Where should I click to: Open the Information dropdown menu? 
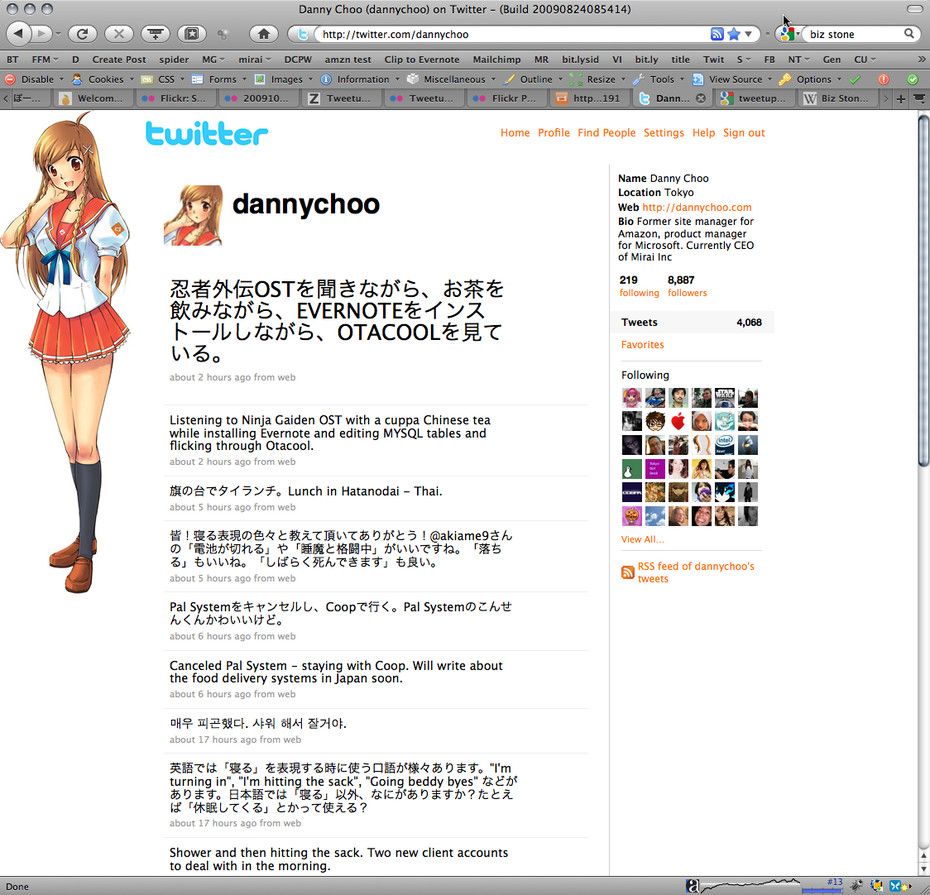click(359, 79)
